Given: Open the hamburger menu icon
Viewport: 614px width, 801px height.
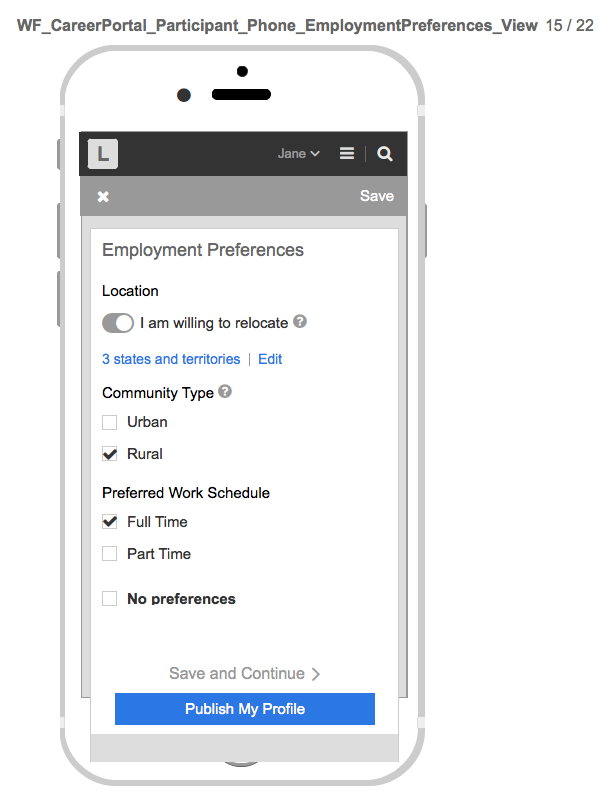Looking at the screenshot, I should pos(347,154).
